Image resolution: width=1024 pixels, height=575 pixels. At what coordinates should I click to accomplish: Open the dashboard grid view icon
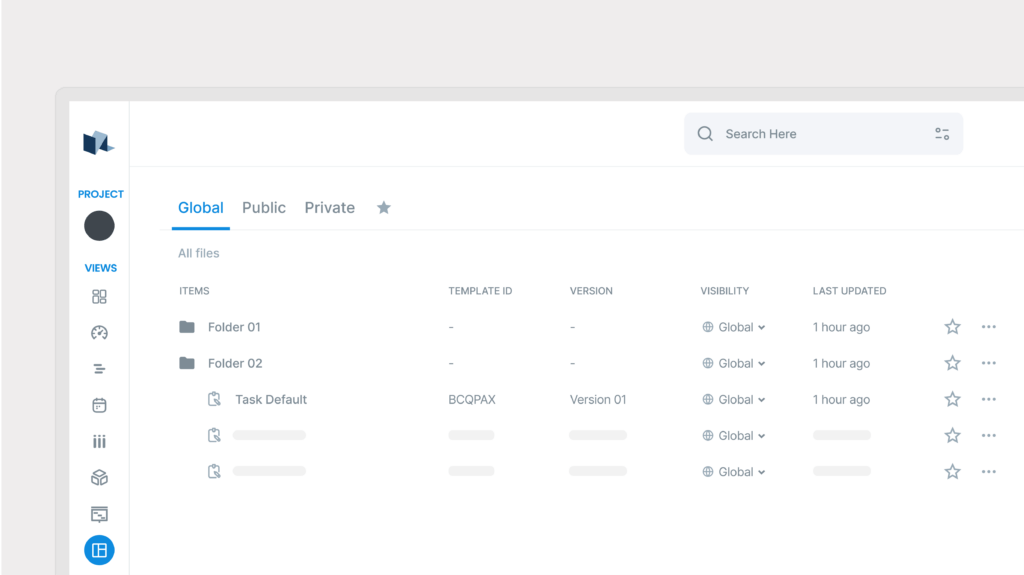click(x=99, y=297)
